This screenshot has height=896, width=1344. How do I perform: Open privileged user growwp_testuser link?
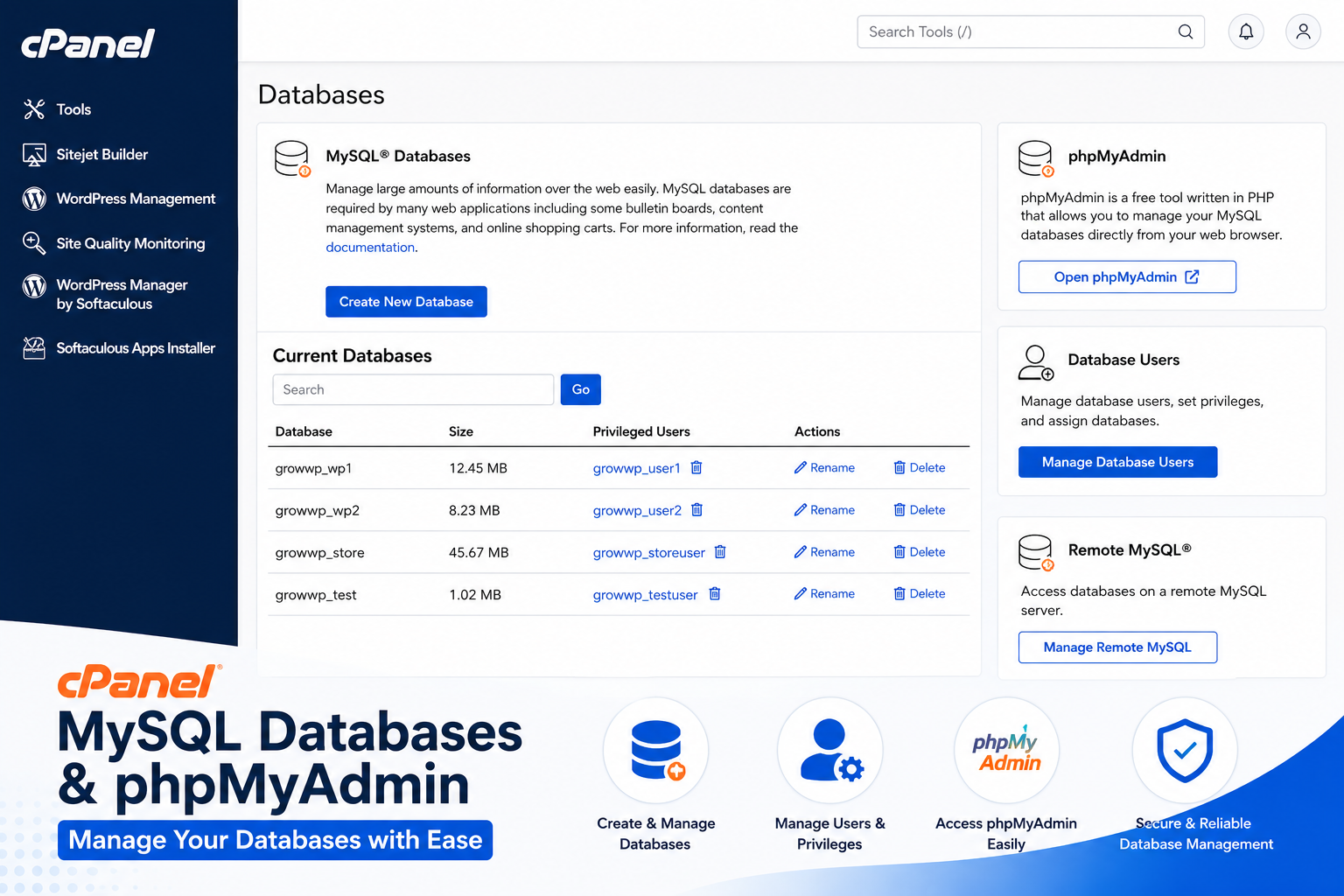[645, 595]
